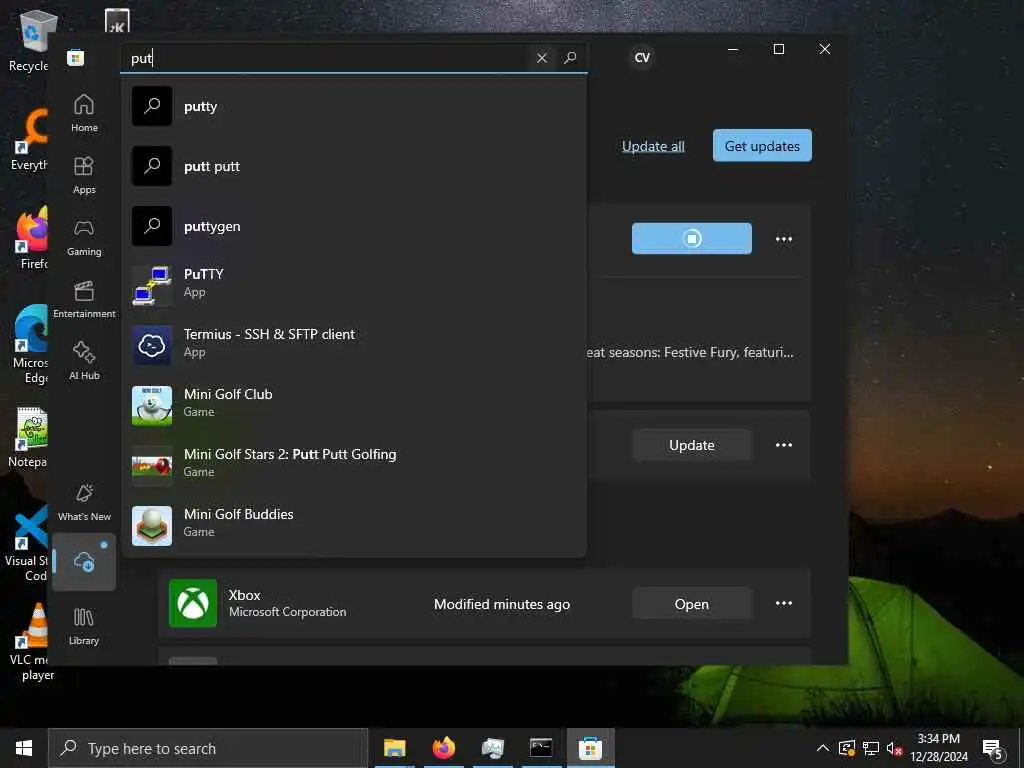Click 'Microsoft Corporation' publisher text
Viewport: 1024px width, 768px height.
[x=287, y=612]
